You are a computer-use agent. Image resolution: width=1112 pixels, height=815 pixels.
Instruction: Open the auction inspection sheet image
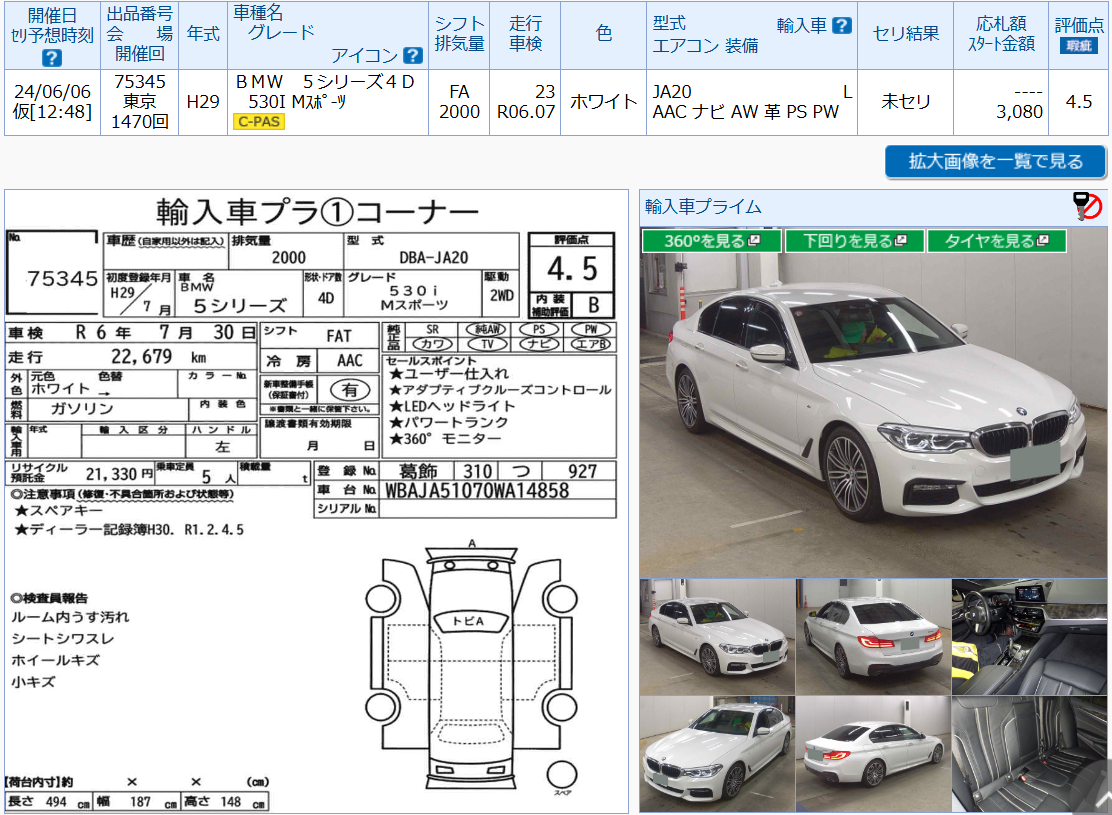[x=315, y=500]
